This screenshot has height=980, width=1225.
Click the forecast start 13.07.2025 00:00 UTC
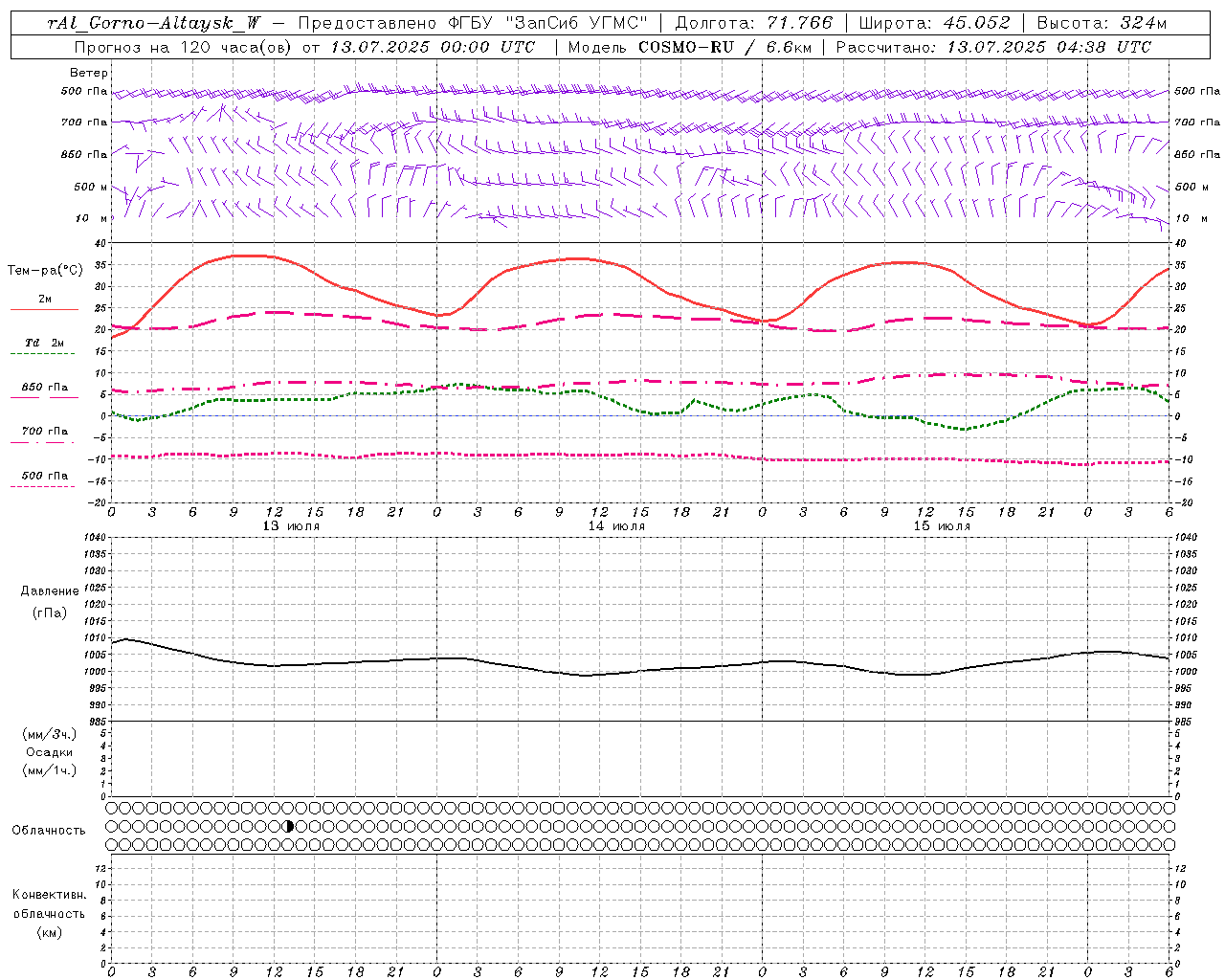(433, 47)
